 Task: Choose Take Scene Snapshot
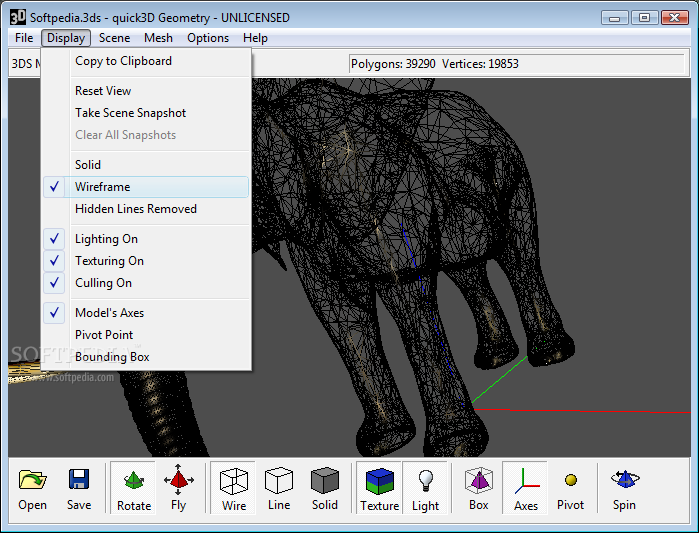tap(146, 113)
